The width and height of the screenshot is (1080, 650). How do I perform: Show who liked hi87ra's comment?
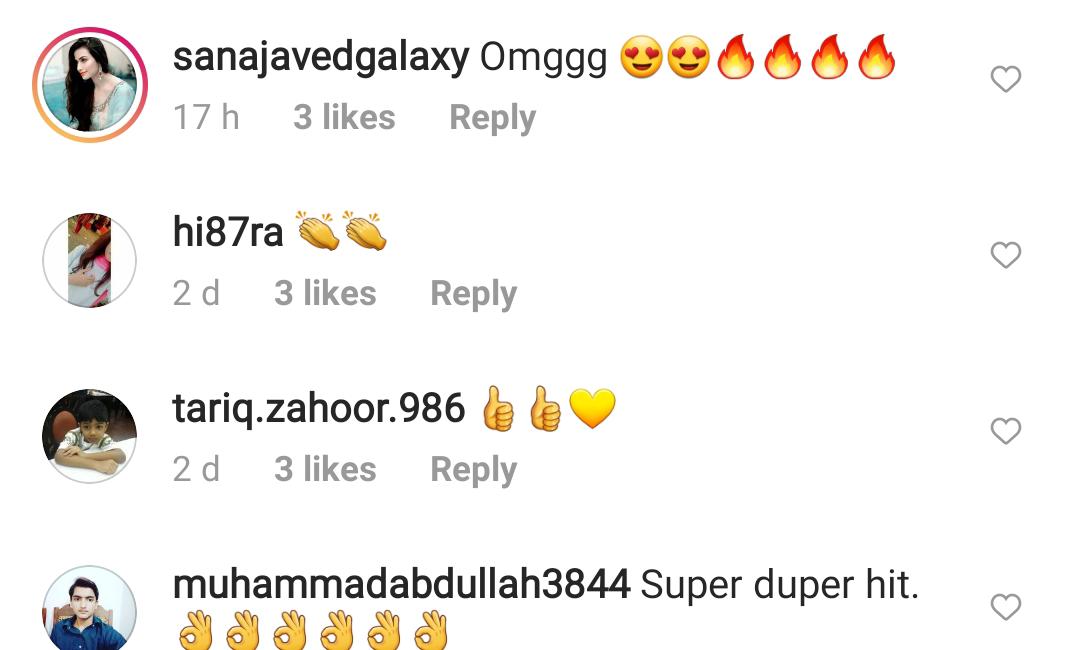pyautogui.click(x=325, y=293)
